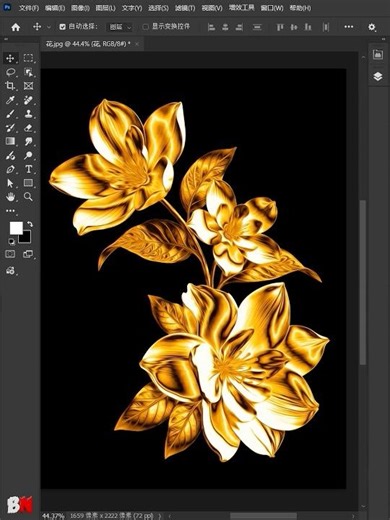
Task: Open the Libraries panel icon on the right dock
Action: point(378,54)
